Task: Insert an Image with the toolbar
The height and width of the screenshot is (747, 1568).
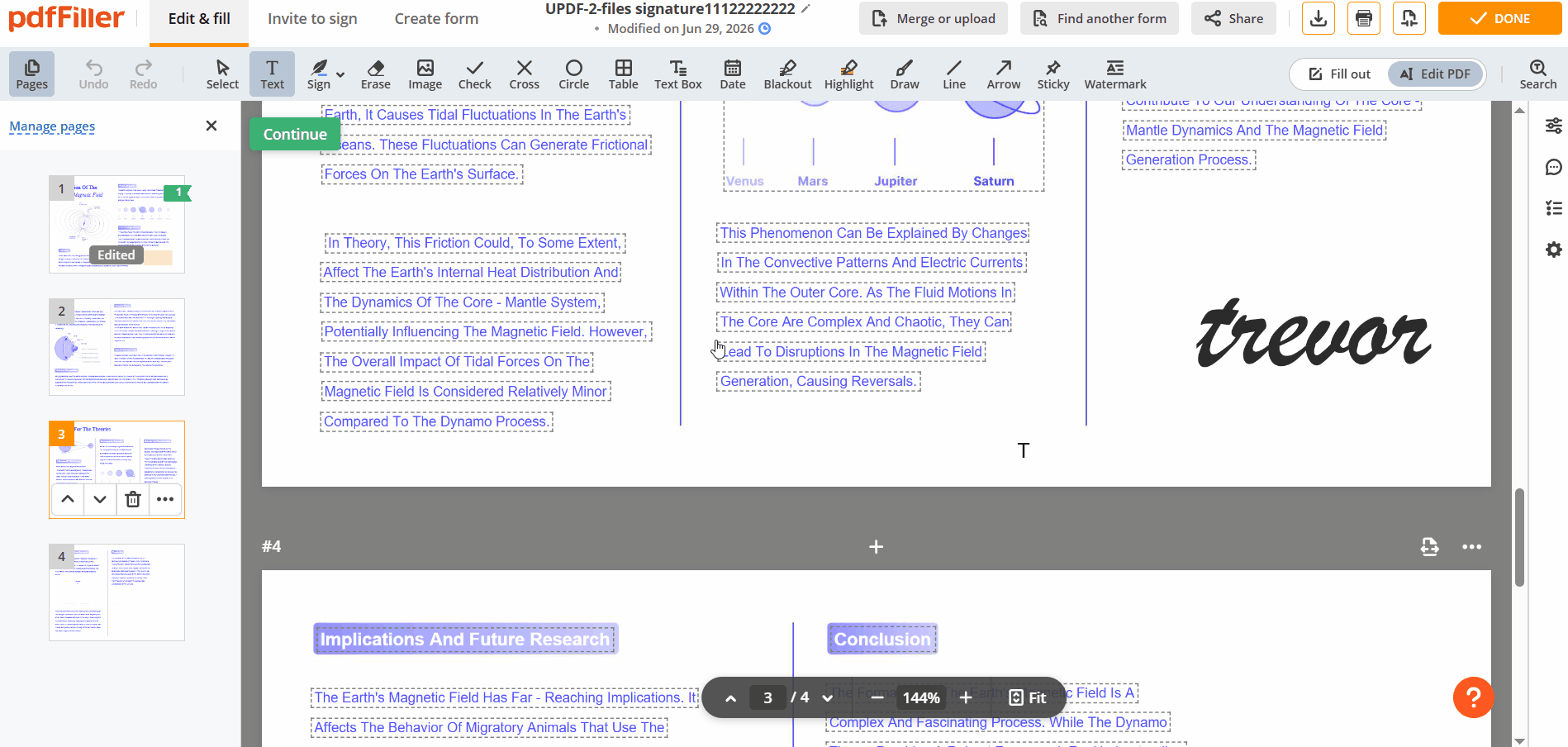Action: (425, 74)
